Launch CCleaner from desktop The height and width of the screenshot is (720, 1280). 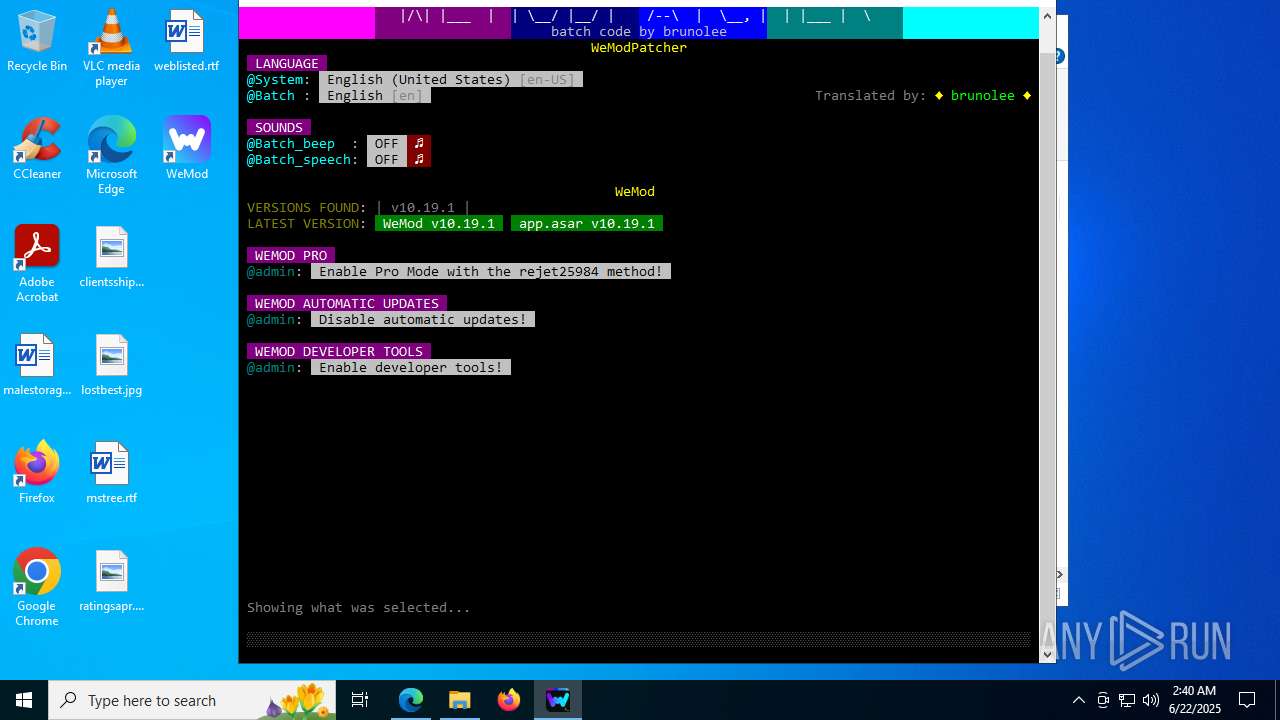[37, 149]
